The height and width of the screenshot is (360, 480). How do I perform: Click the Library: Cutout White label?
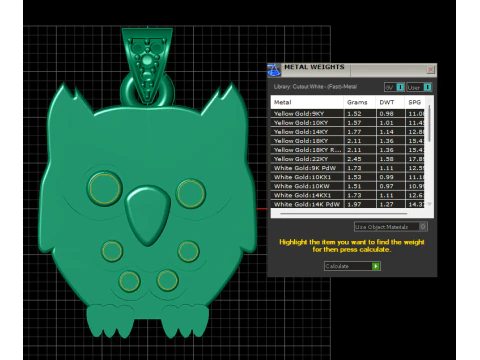315,87
